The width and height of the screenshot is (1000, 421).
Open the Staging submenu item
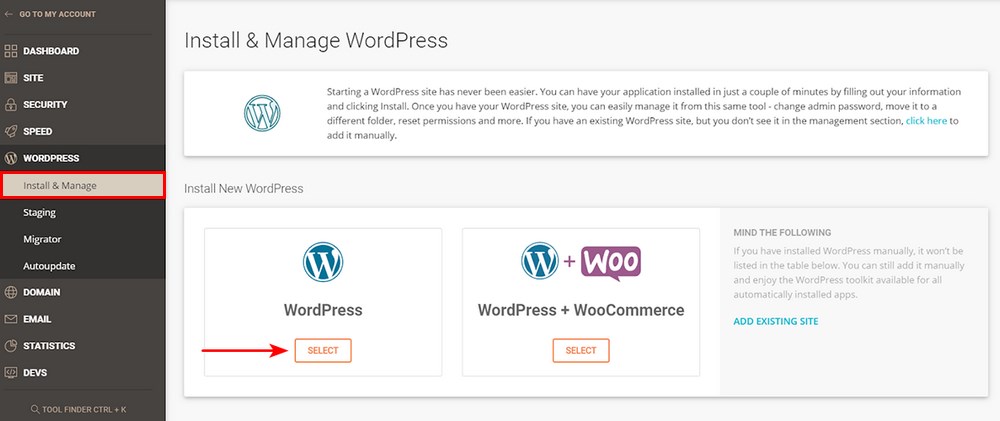[x=40, y=212]
